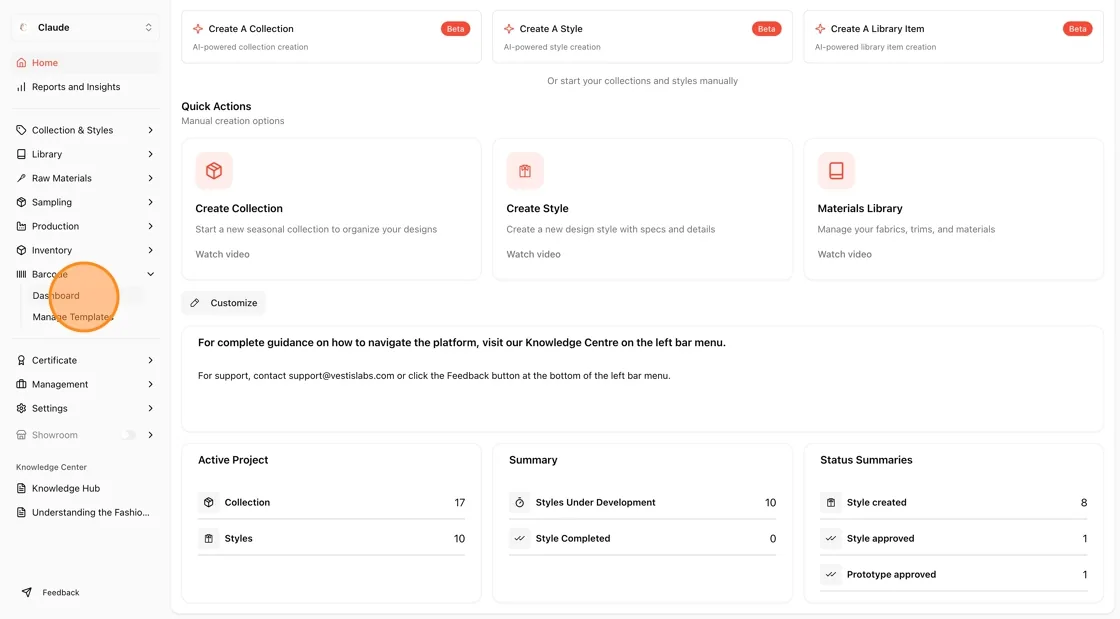
Task: Expand the Sampling submenu chevron
Action: [x=151, y=202]
